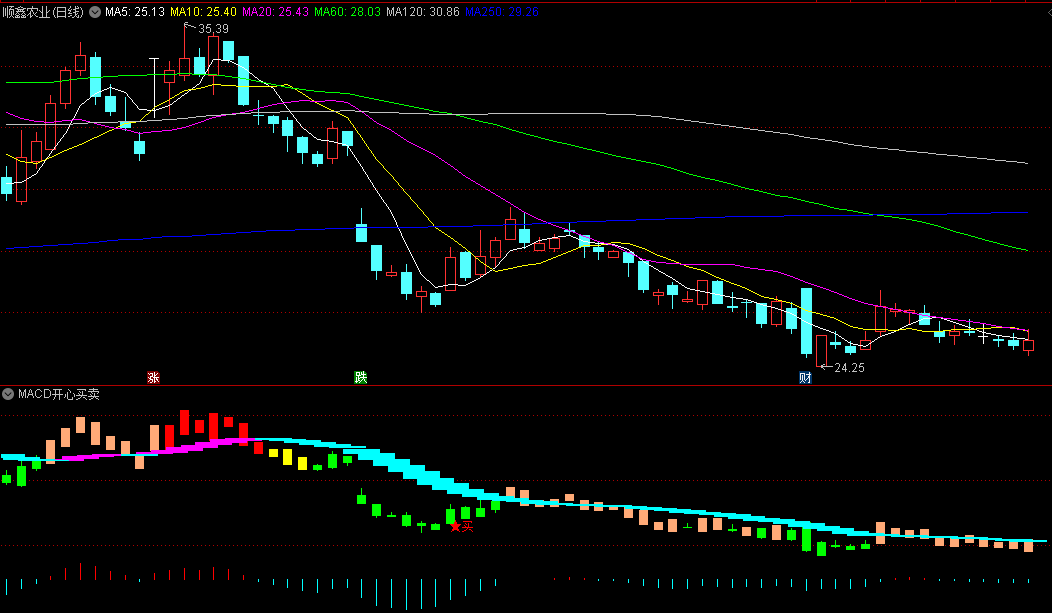This screenshot has width=1052, height=613.
Task: Select the MA10: 25.40 label
Action: coord(203,12)
